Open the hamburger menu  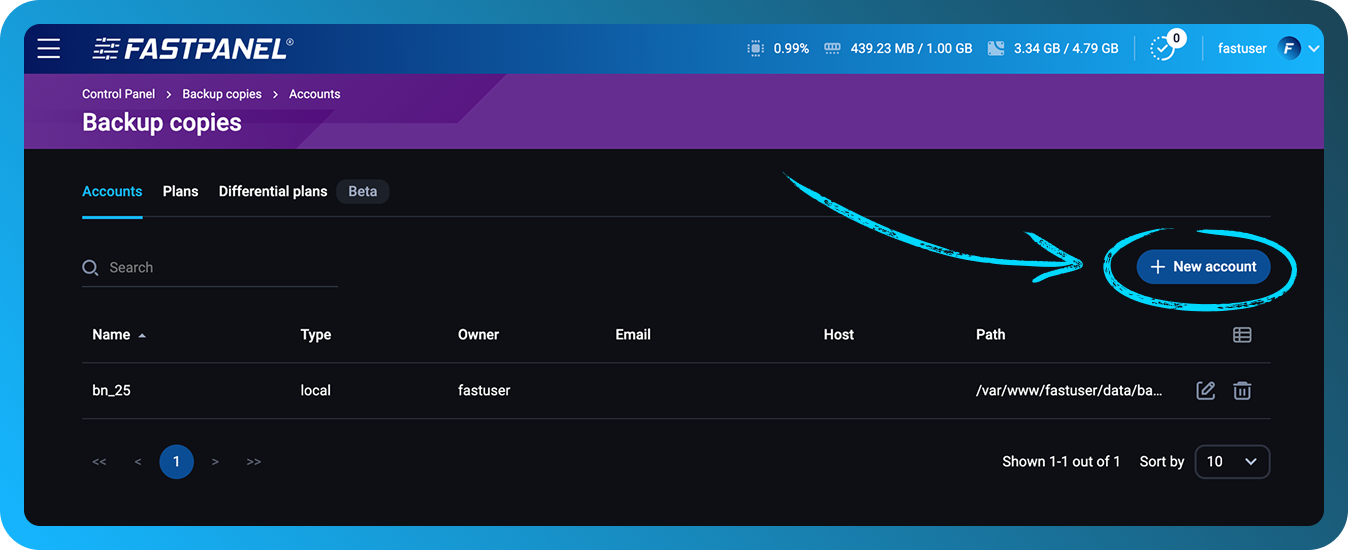pos(49,48)
